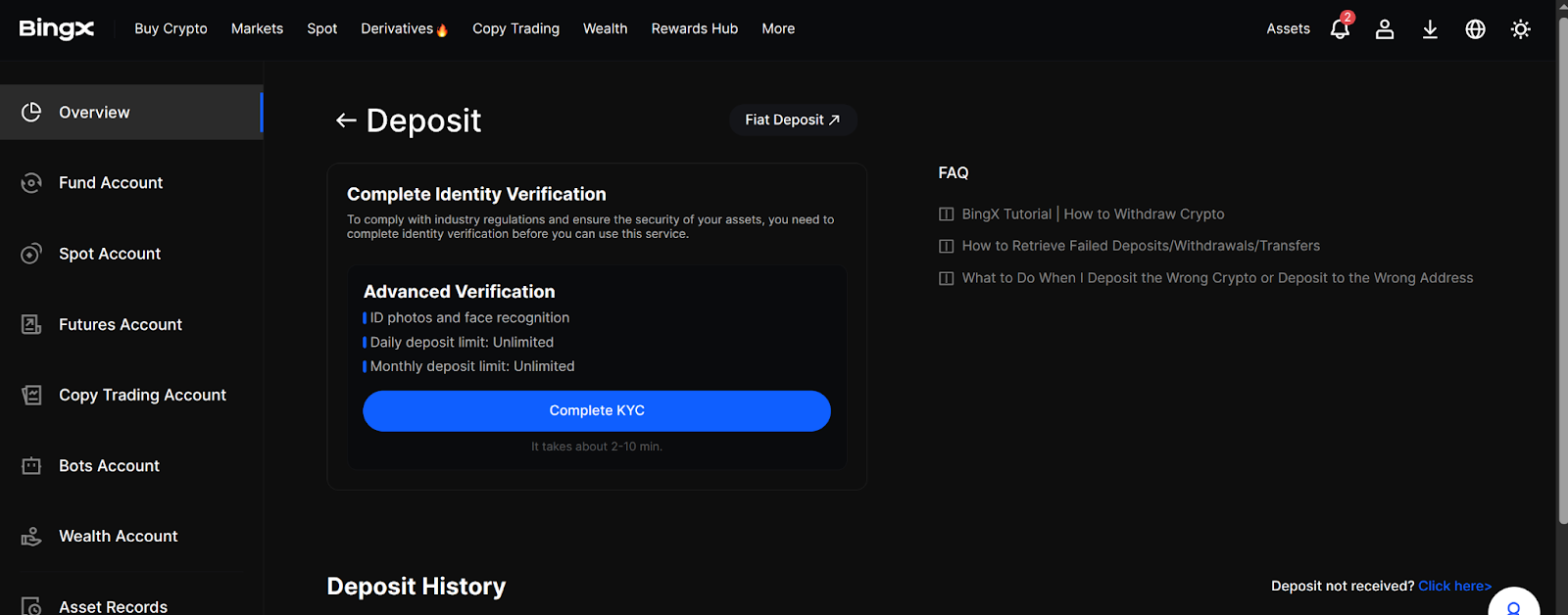The width and height of the screenshot is (1568, 615).
Task: Open the language globe icon
Action: [x=1475, y=29]
